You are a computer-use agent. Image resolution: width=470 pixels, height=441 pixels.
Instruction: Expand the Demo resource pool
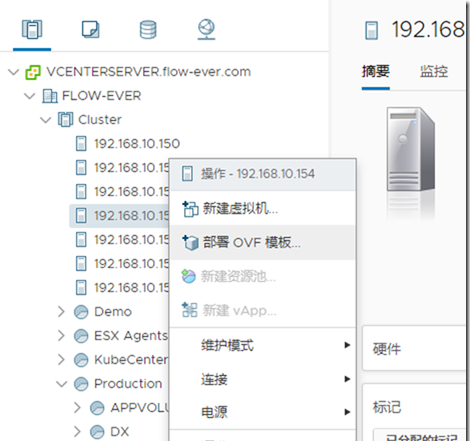tap(61, 312)
